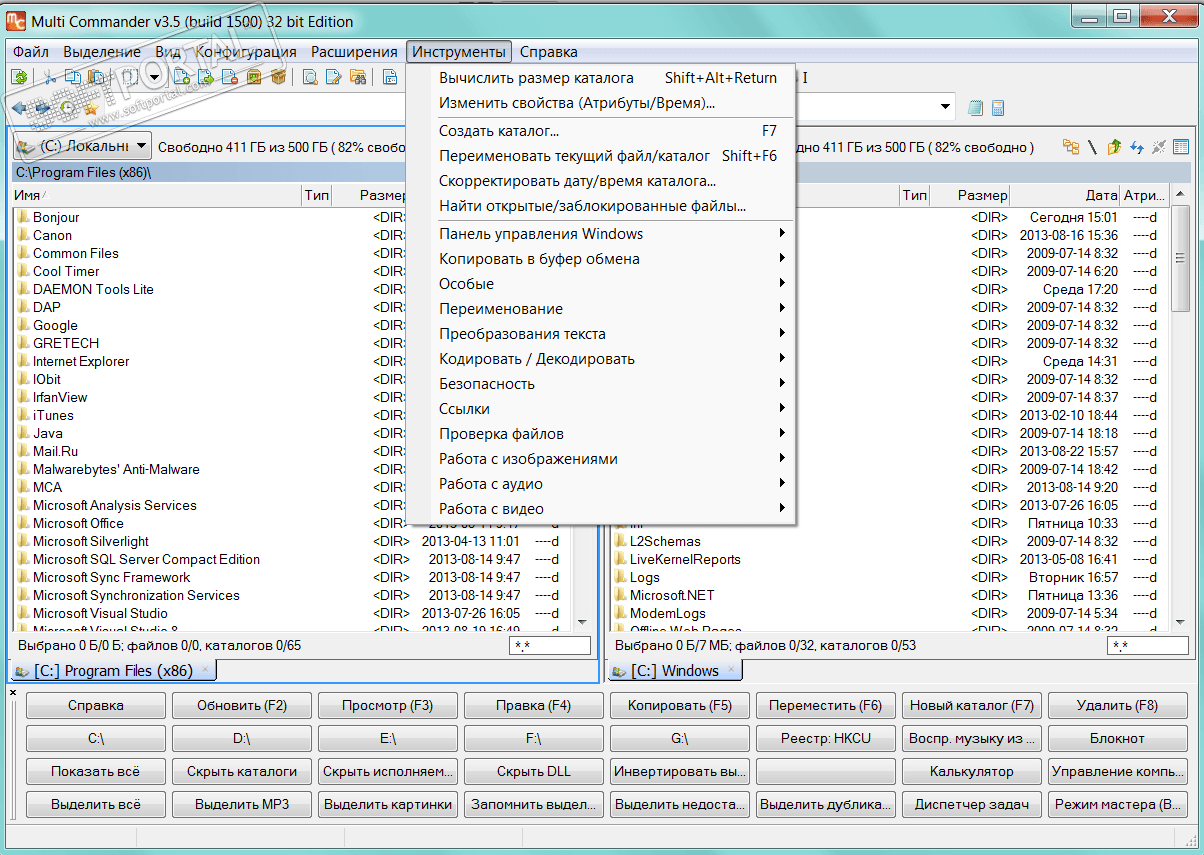
Task: Click the Refresh icon in the toolbar
Action: 19,78
